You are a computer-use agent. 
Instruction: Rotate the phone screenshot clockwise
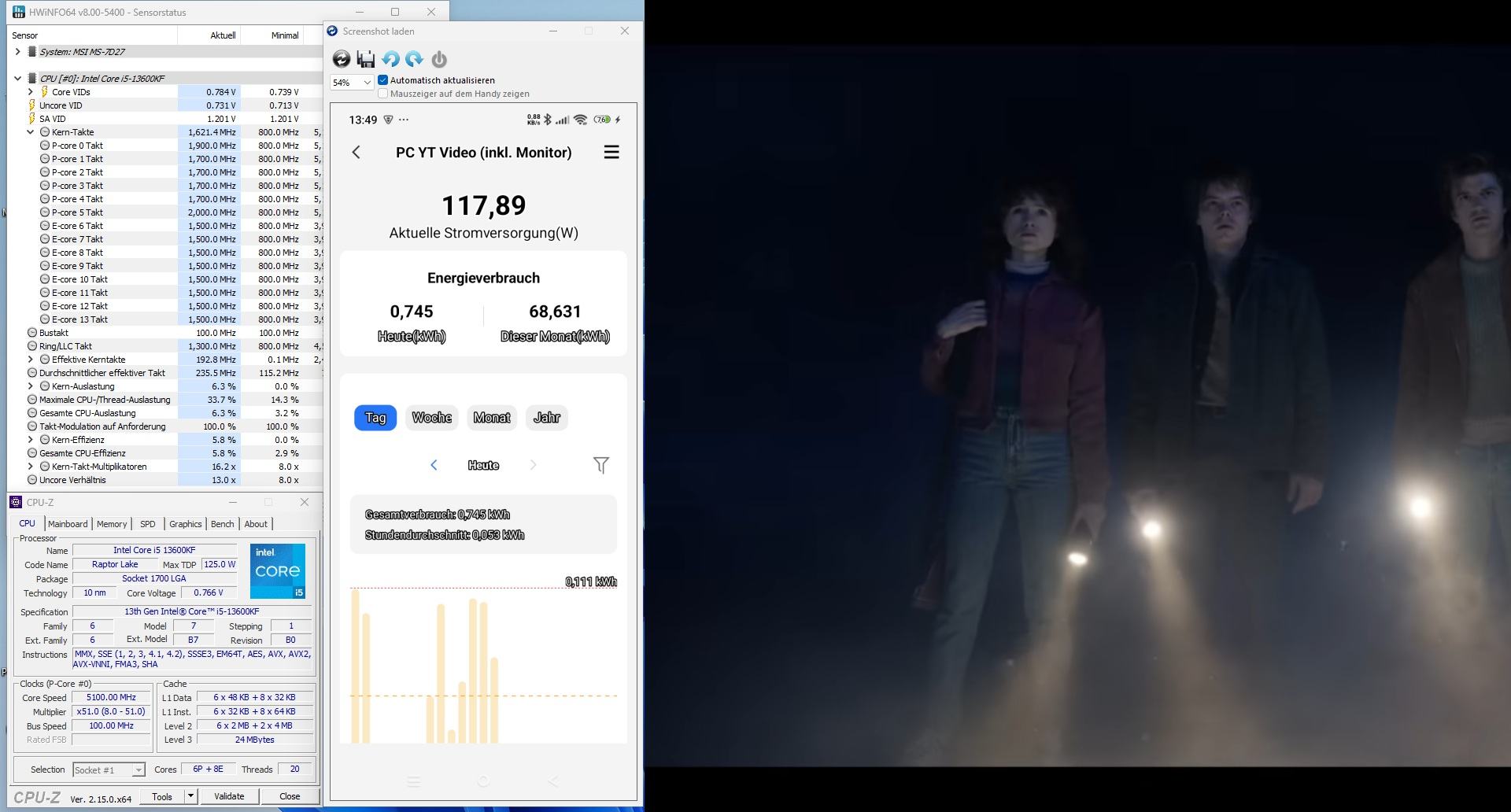(x=415, y=59)
